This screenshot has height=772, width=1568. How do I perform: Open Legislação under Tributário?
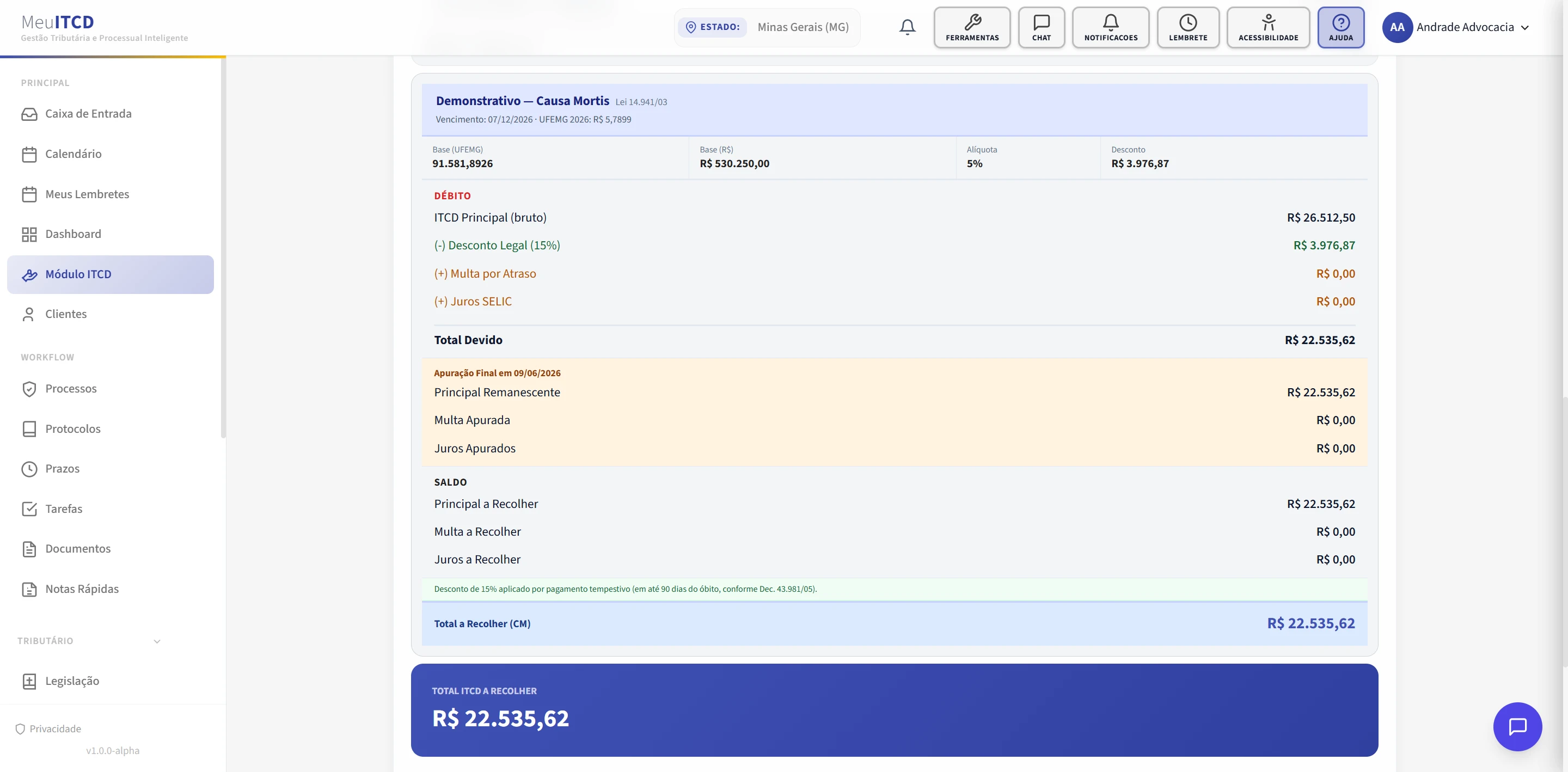pyautogui.click(x=110, y=681)
